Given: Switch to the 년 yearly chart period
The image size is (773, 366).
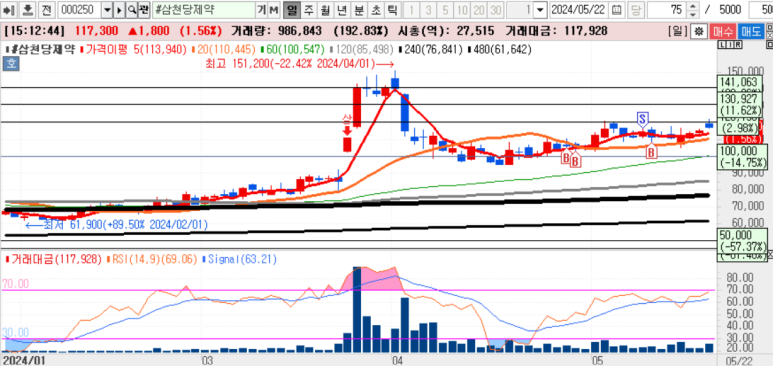Looking at the screenshot, I should [x=342, y=9].
